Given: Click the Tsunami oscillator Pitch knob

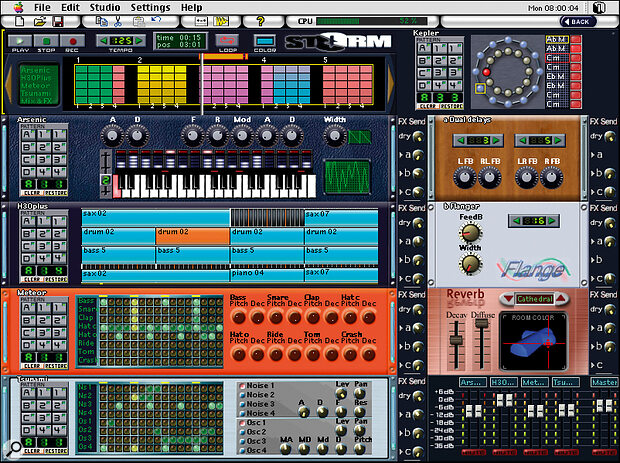Looking at the screenshot, I should pyautogui.click(x=360, y=449).
